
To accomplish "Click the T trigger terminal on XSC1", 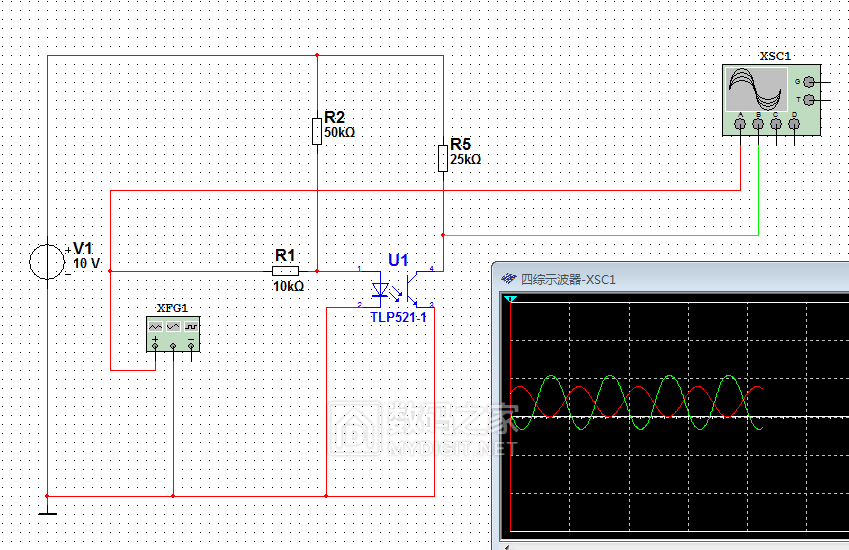I will (808, 100).
